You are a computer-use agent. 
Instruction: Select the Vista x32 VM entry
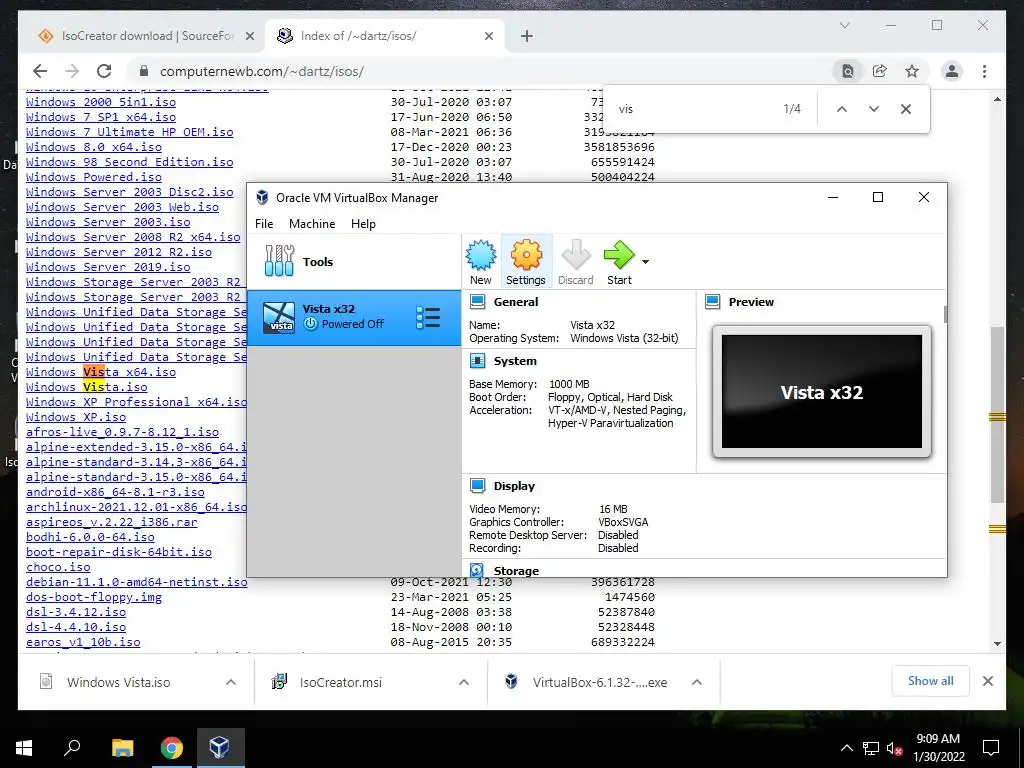[353, 317]
